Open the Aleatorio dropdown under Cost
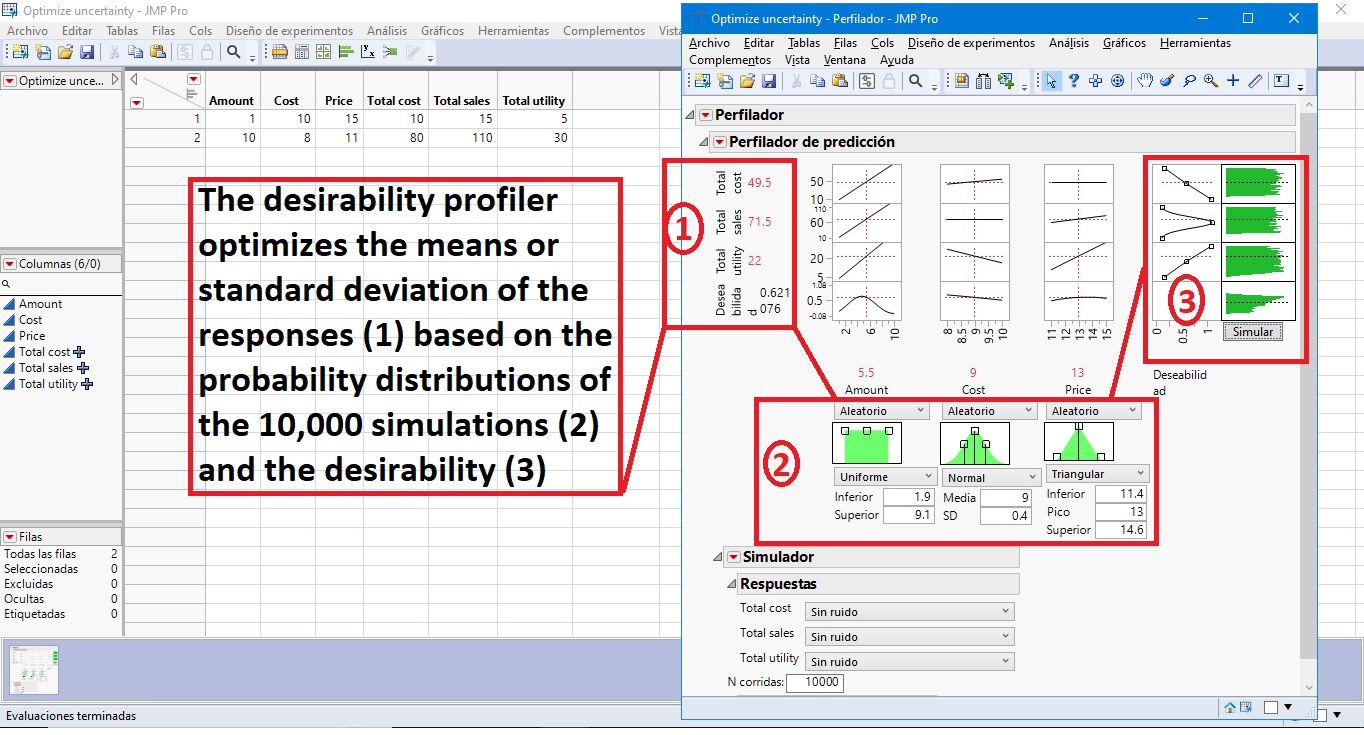Image resolution: width=1364 pixels, height=735 pixels. click(988, 410)
